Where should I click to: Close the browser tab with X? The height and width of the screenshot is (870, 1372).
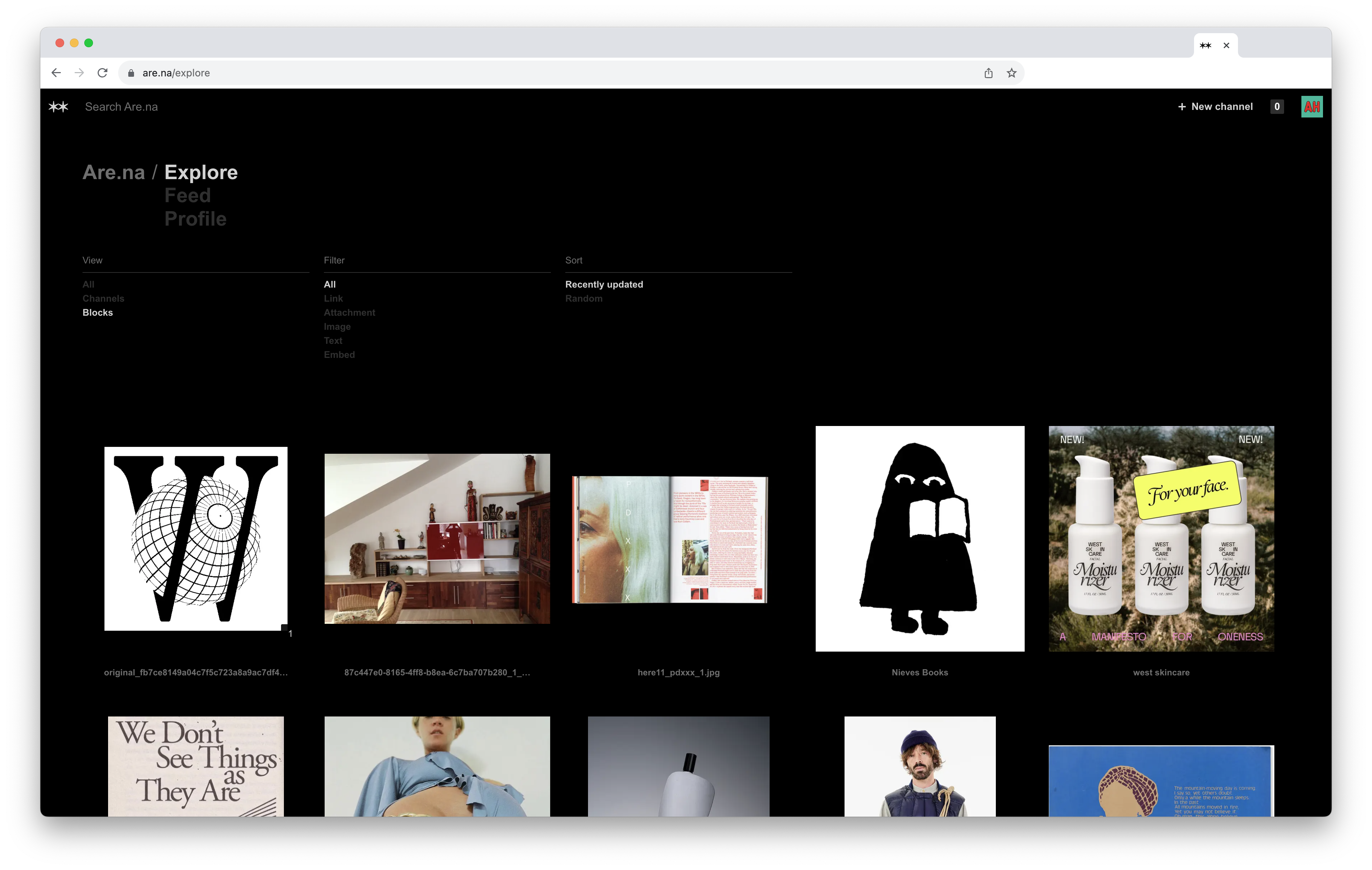[1226, 46]
